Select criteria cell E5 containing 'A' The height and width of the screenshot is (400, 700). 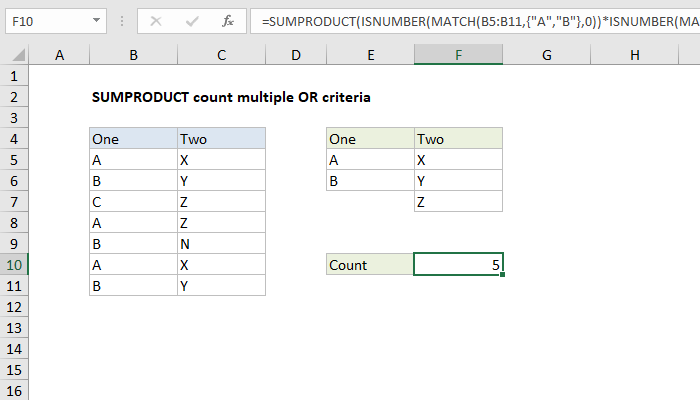click(x=371, y=160)
